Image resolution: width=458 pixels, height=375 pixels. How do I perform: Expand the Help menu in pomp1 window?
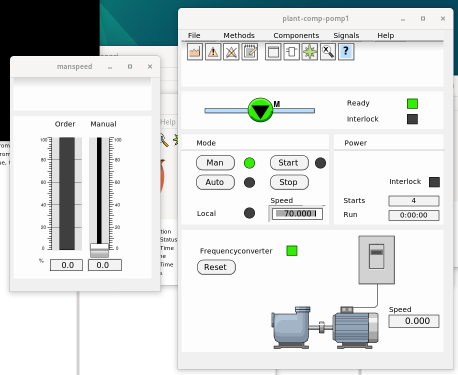[x=386, y=35]
